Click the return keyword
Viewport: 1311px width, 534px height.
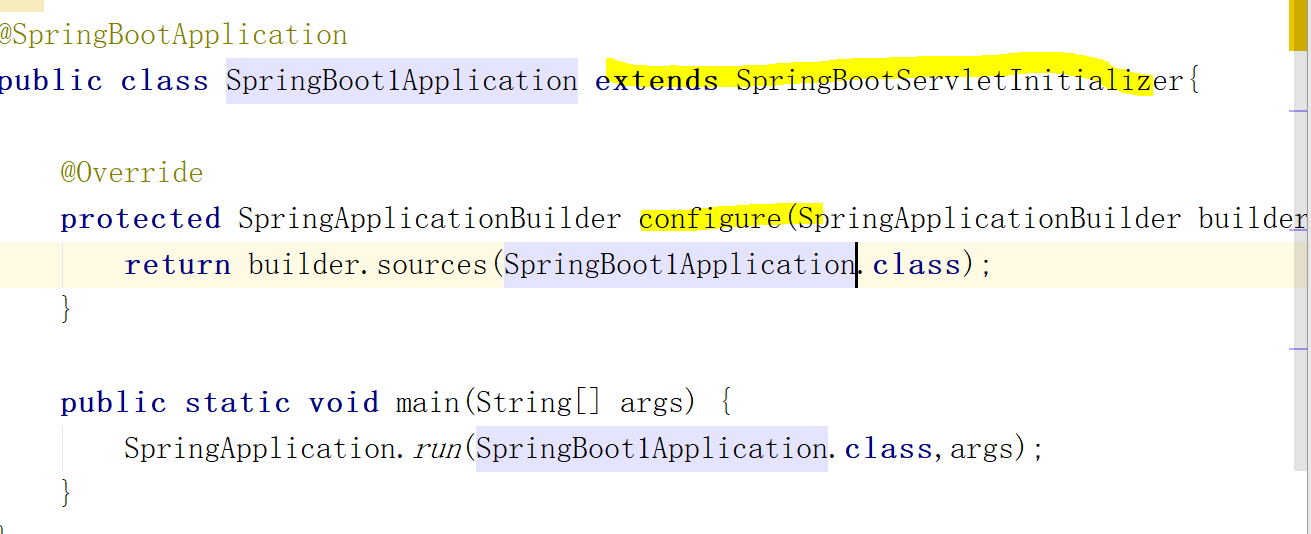[x=177, y=265]
